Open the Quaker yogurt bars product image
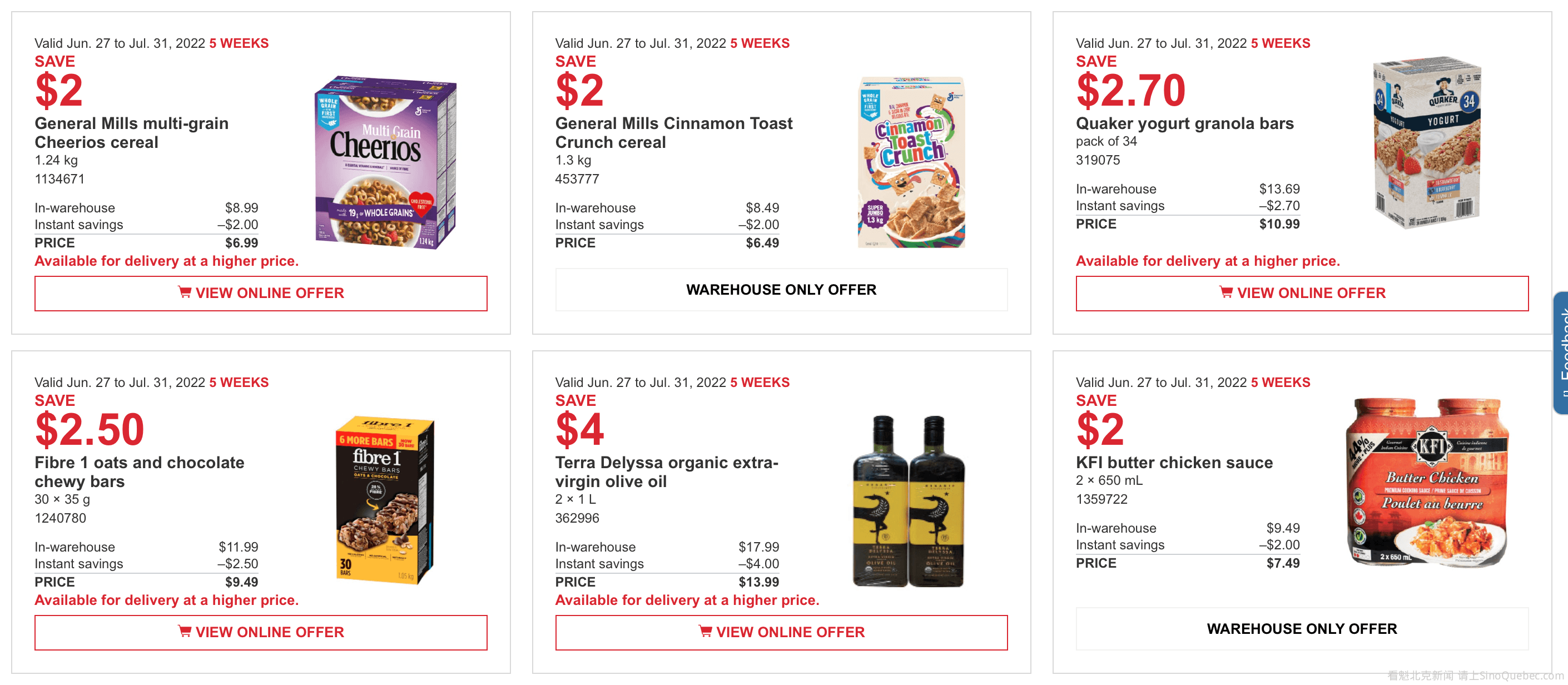The height and width of the screenshot is (685, 1568). (1426, 143)
